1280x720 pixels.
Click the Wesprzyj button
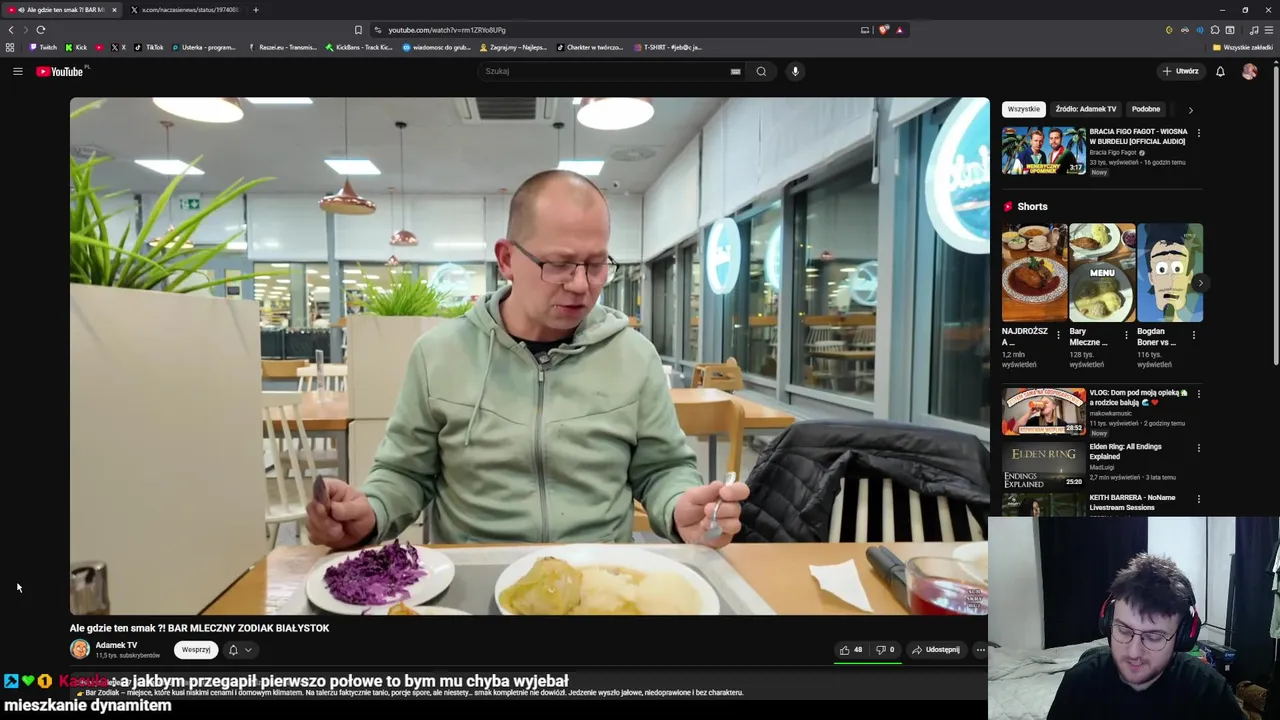coord(196,650)
